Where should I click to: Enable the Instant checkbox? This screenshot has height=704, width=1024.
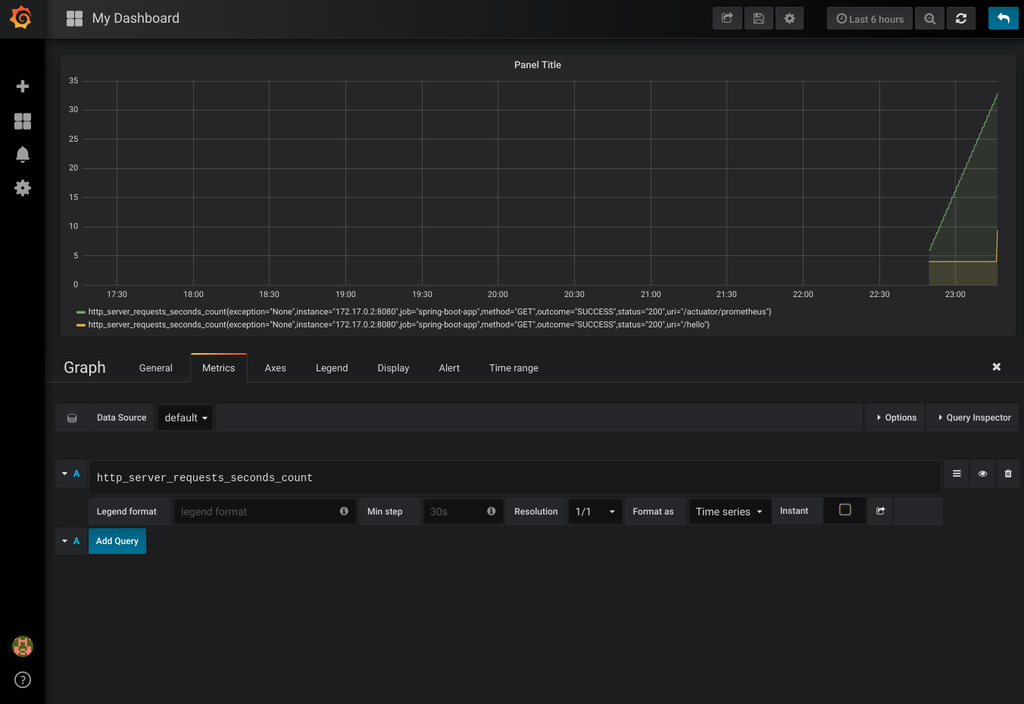point(844,510)
